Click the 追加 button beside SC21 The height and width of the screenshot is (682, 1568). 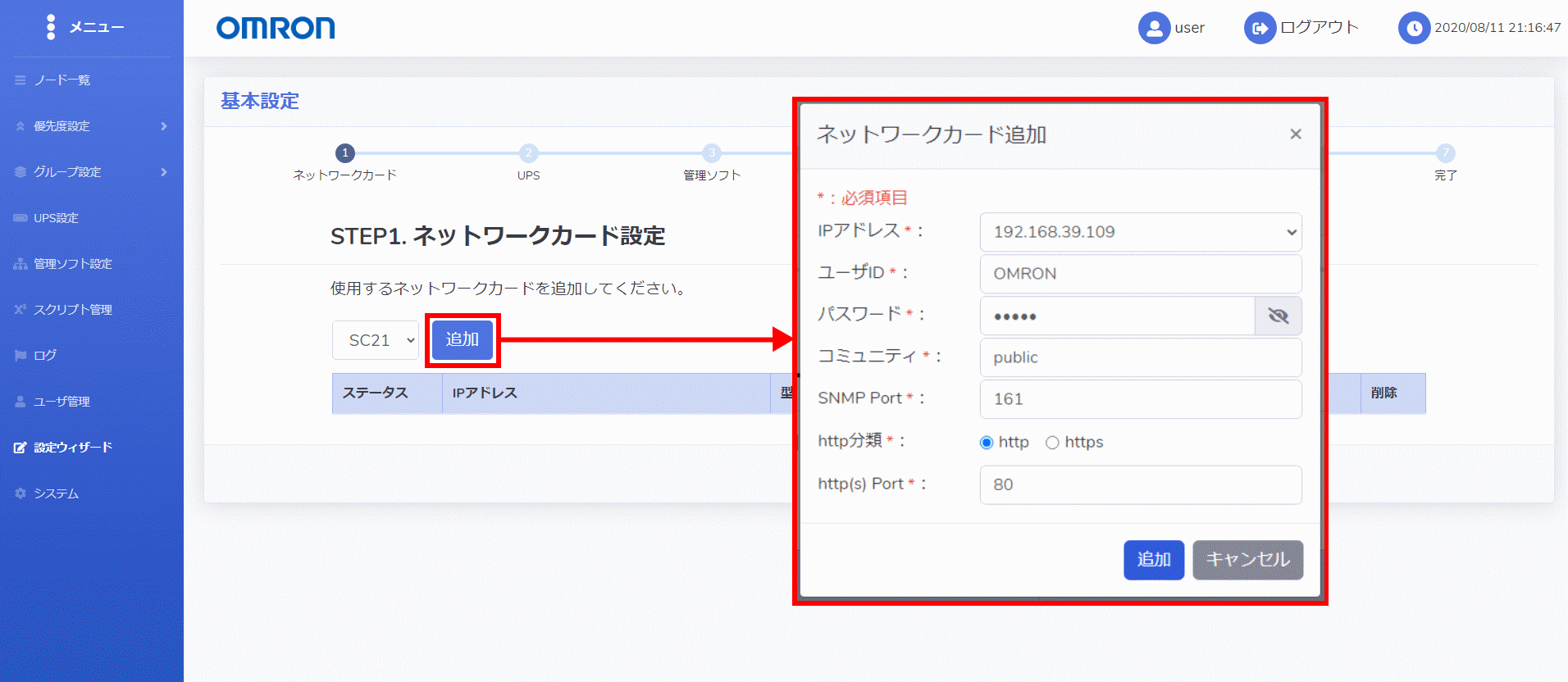pos(463,339)
